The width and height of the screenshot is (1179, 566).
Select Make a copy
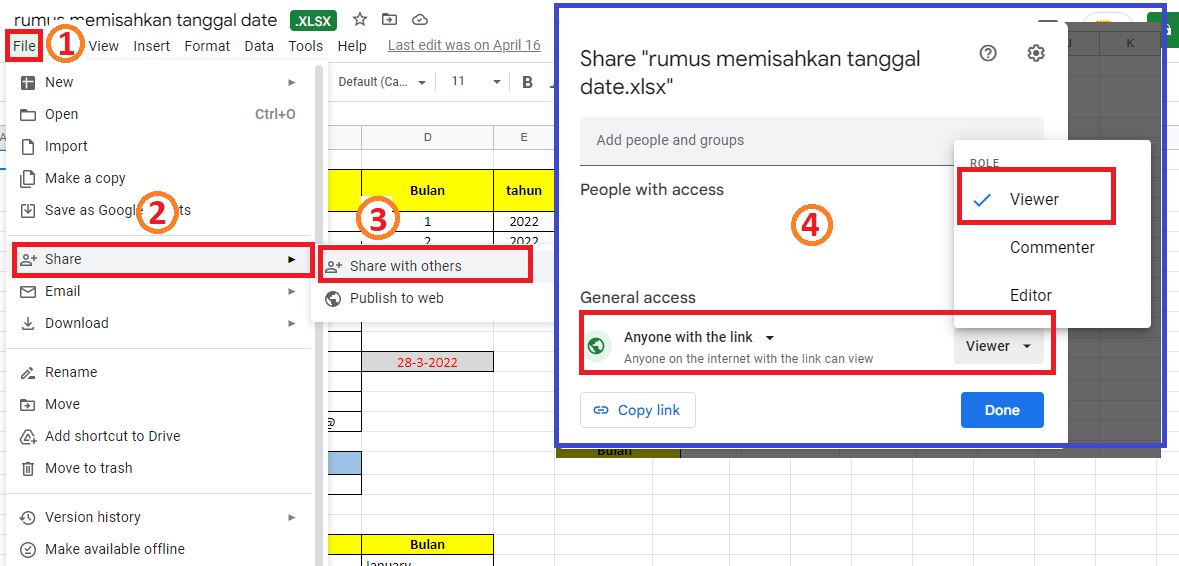159,178
